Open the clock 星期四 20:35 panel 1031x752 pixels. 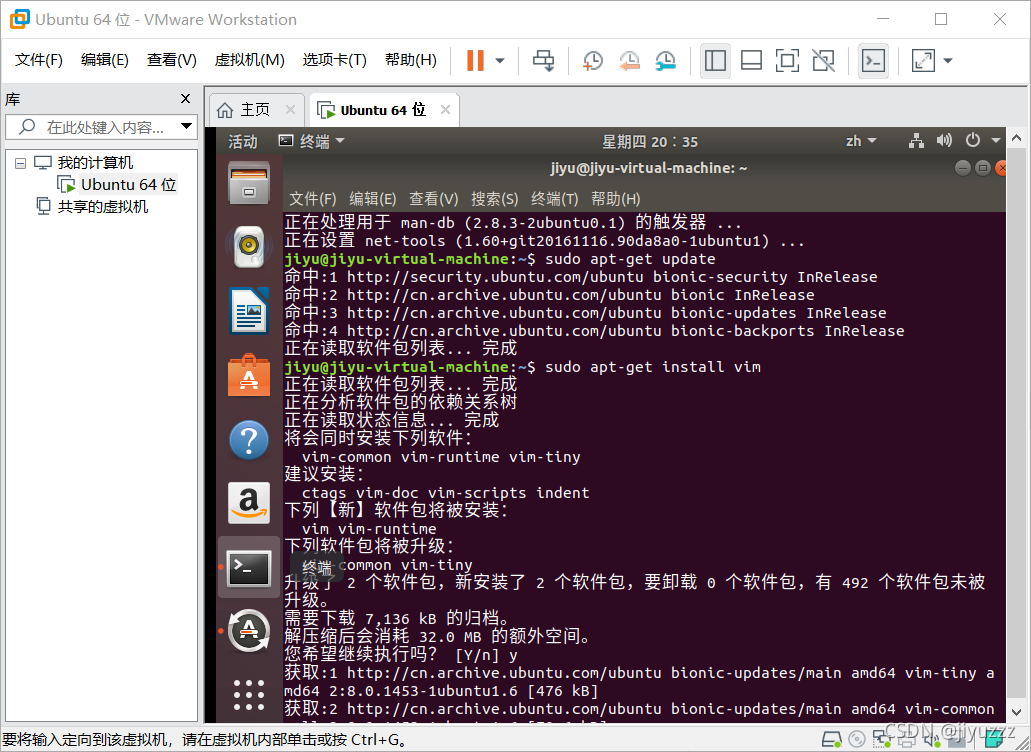650,141
